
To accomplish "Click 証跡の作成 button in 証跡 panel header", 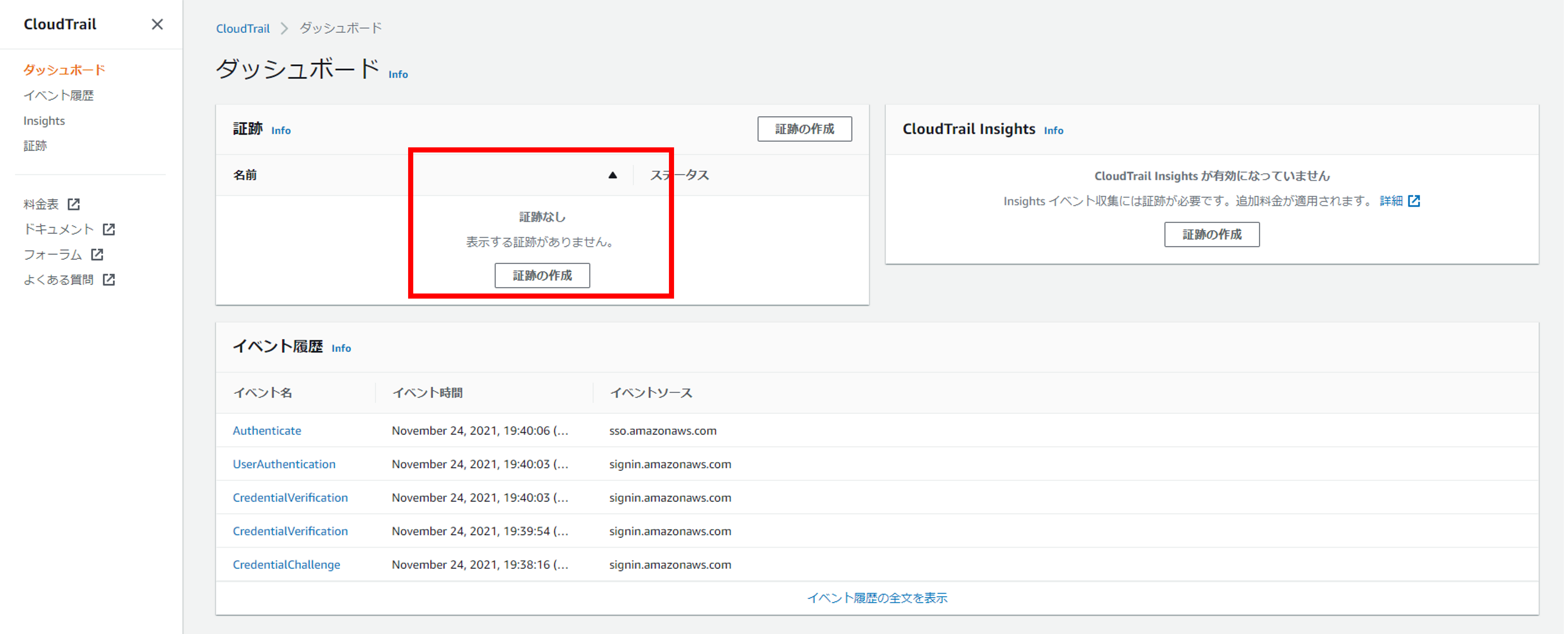I will (804, 129).
